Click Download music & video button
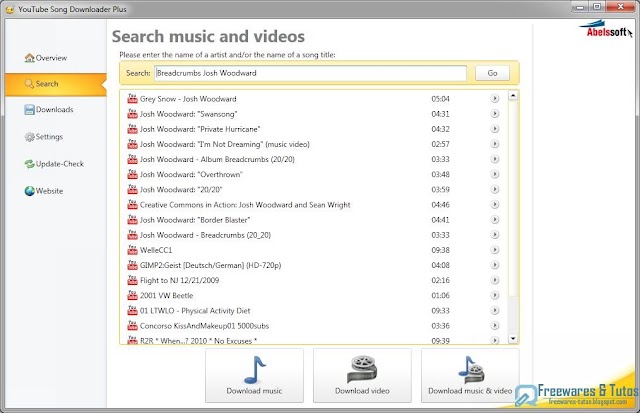Image resolution: width=640 pixels, height=413 pixels. [470, 375]
